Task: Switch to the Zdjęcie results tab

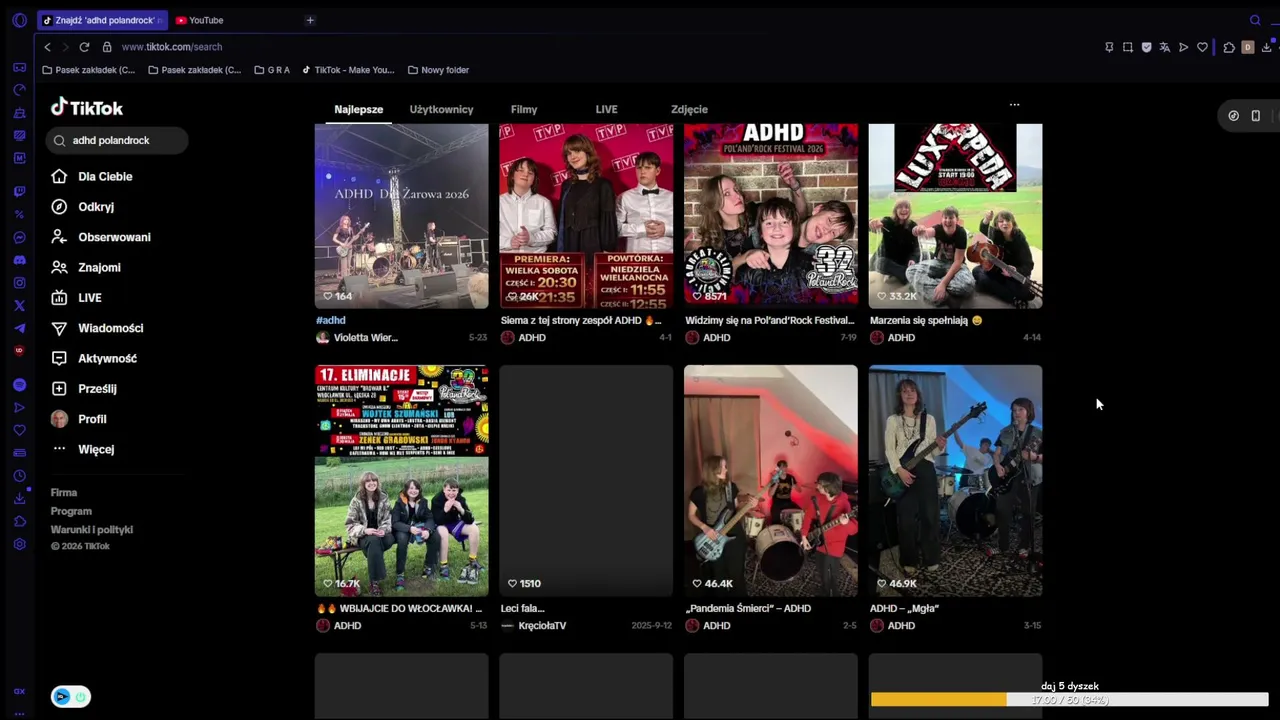Action: click(689, 109)
